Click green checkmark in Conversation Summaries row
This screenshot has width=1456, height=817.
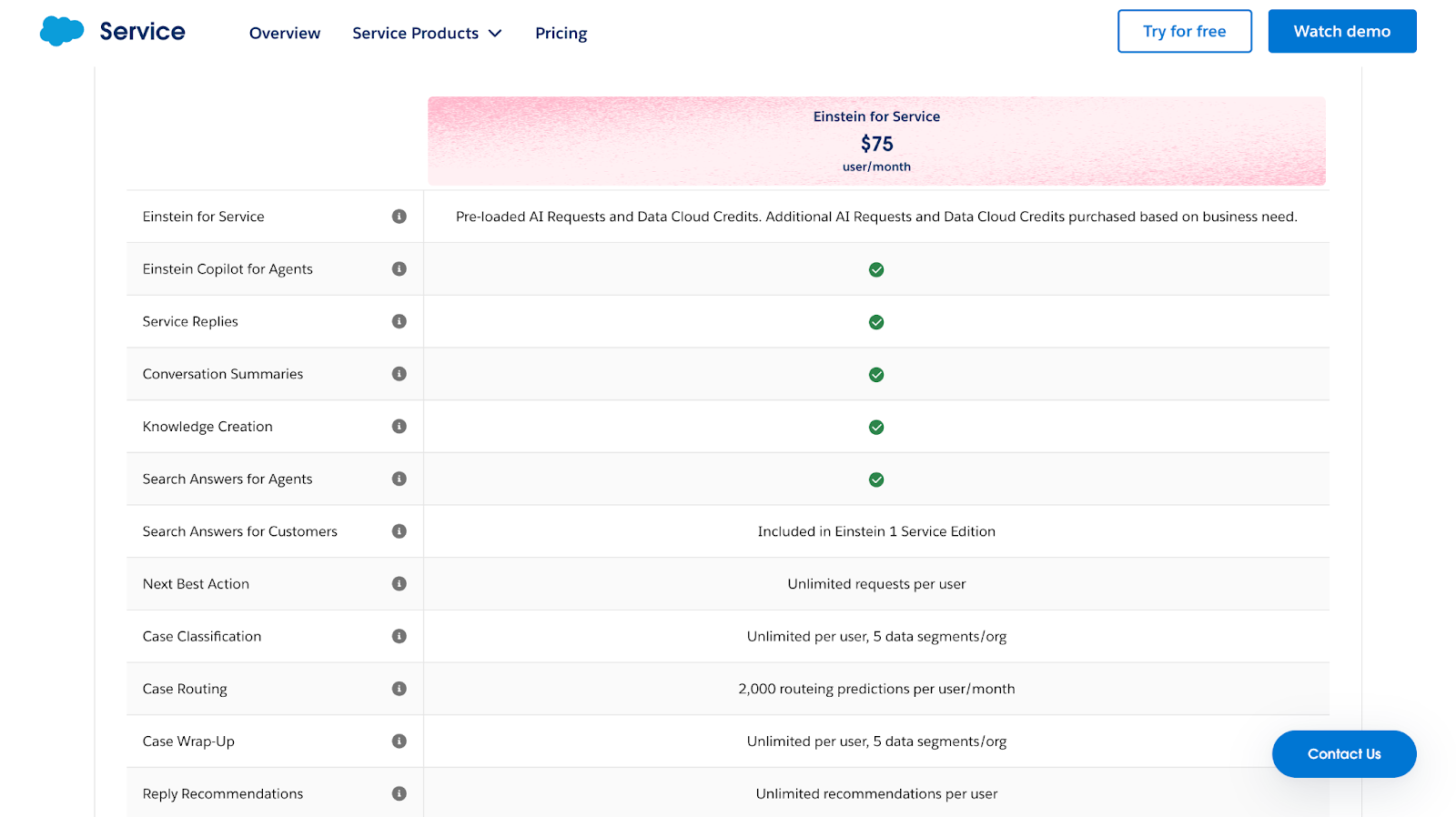pos(876,375)
